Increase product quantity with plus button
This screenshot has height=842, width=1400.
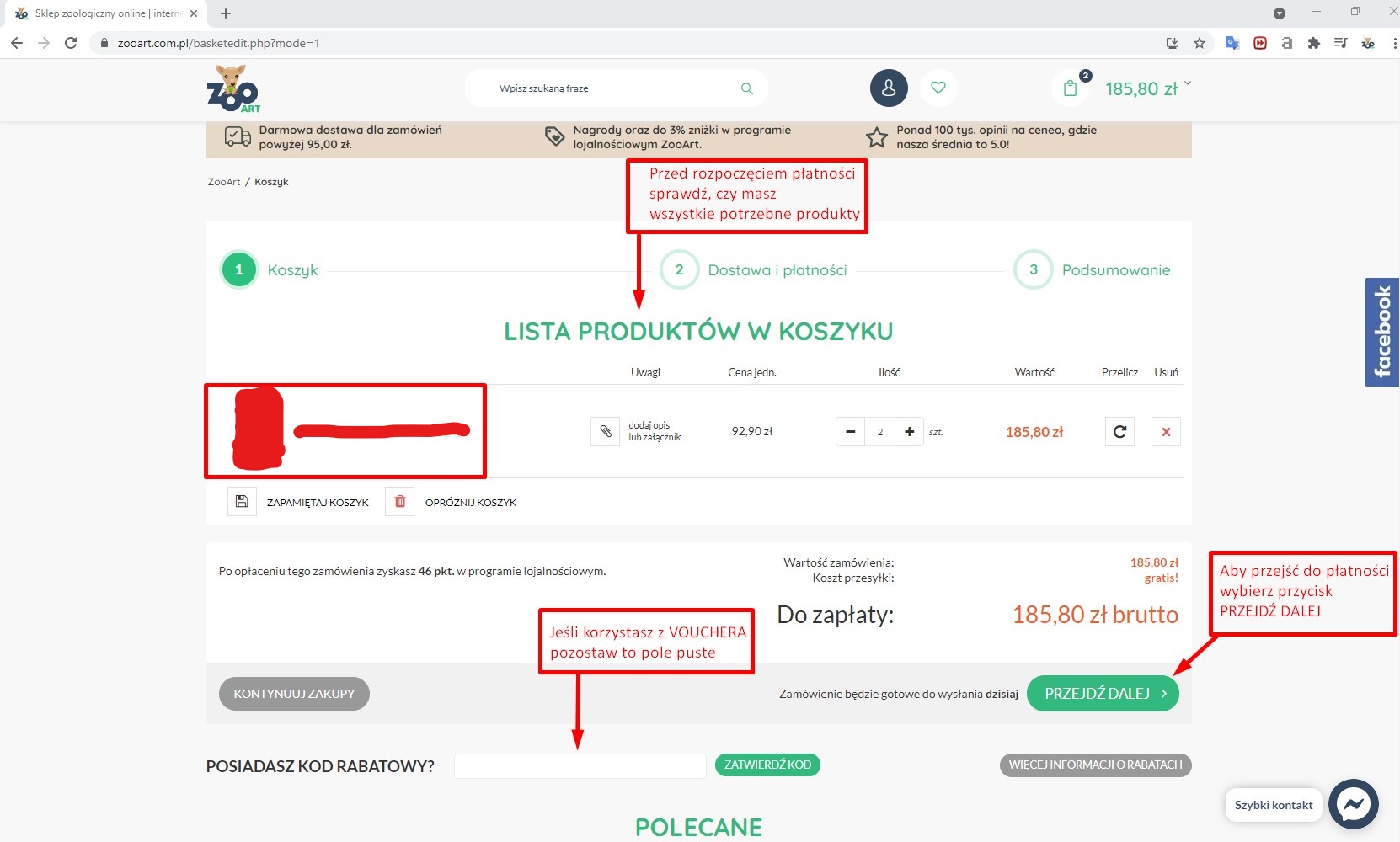[x=910, y=432]
